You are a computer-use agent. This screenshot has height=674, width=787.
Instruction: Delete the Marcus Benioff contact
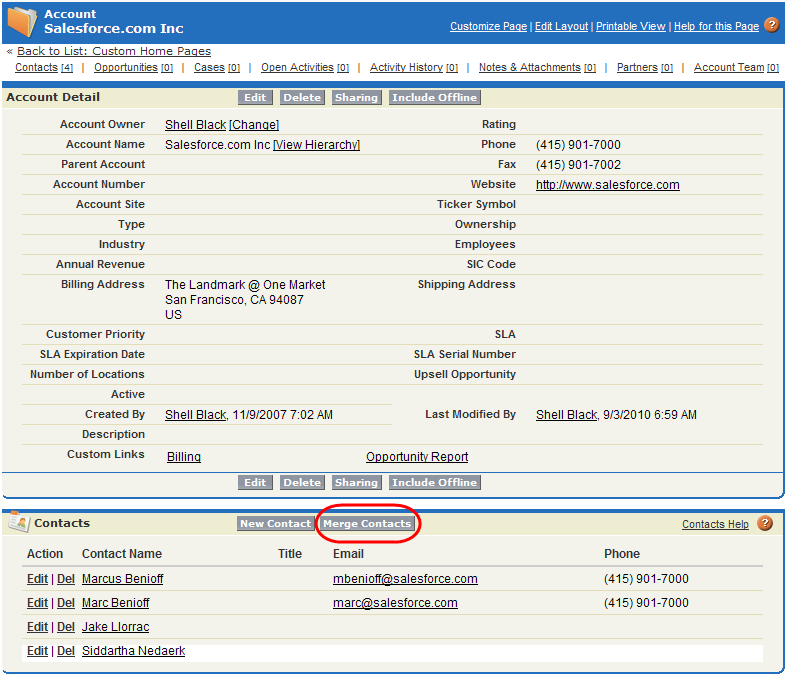pyautogui.click(x=66, y=579)
